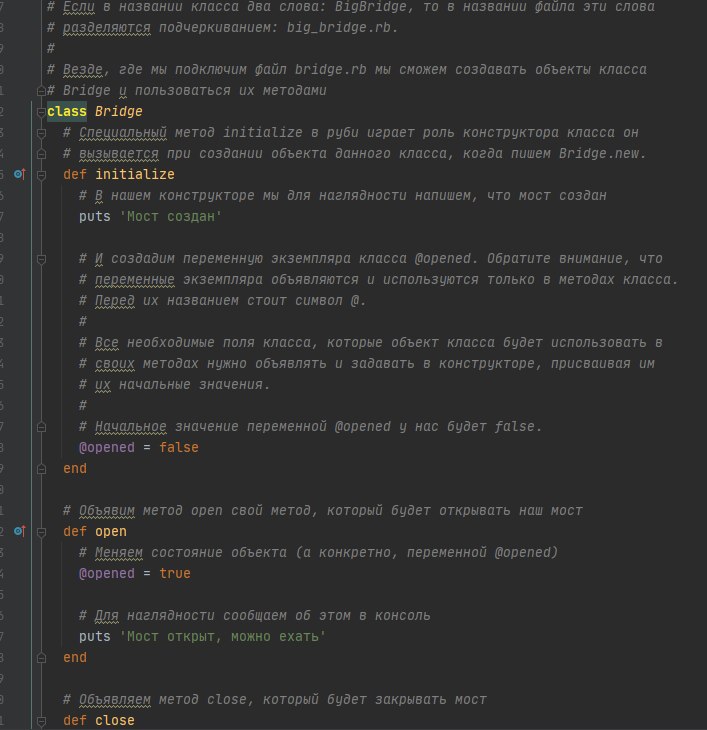Toggle fold end marker at '# Начальное значение' comment

click(x=41, y=427)
